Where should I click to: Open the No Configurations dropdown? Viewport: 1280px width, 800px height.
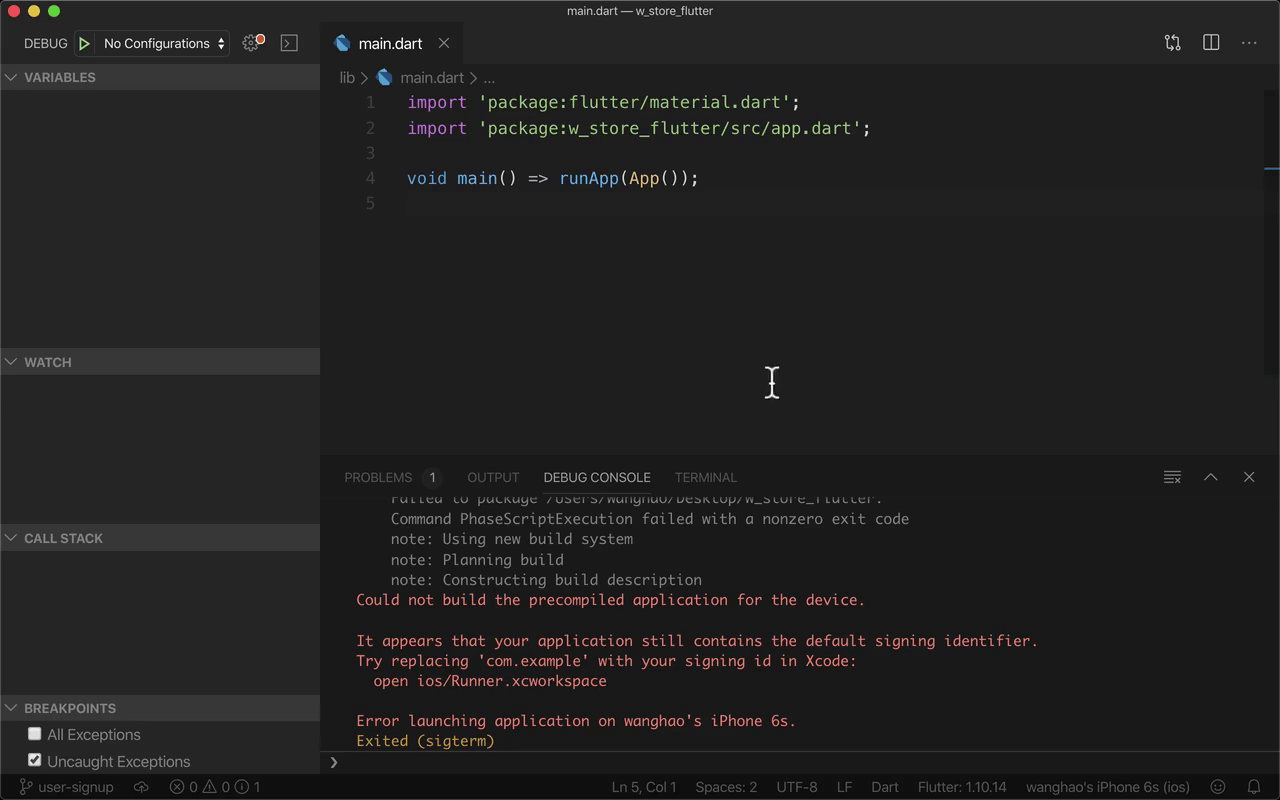coord(164,43)
